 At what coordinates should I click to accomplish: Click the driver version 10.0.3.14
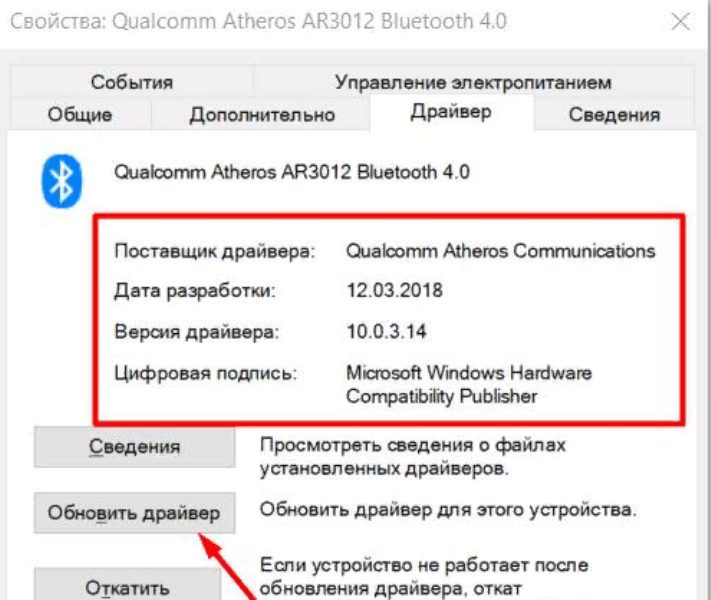tap(386, 332)
